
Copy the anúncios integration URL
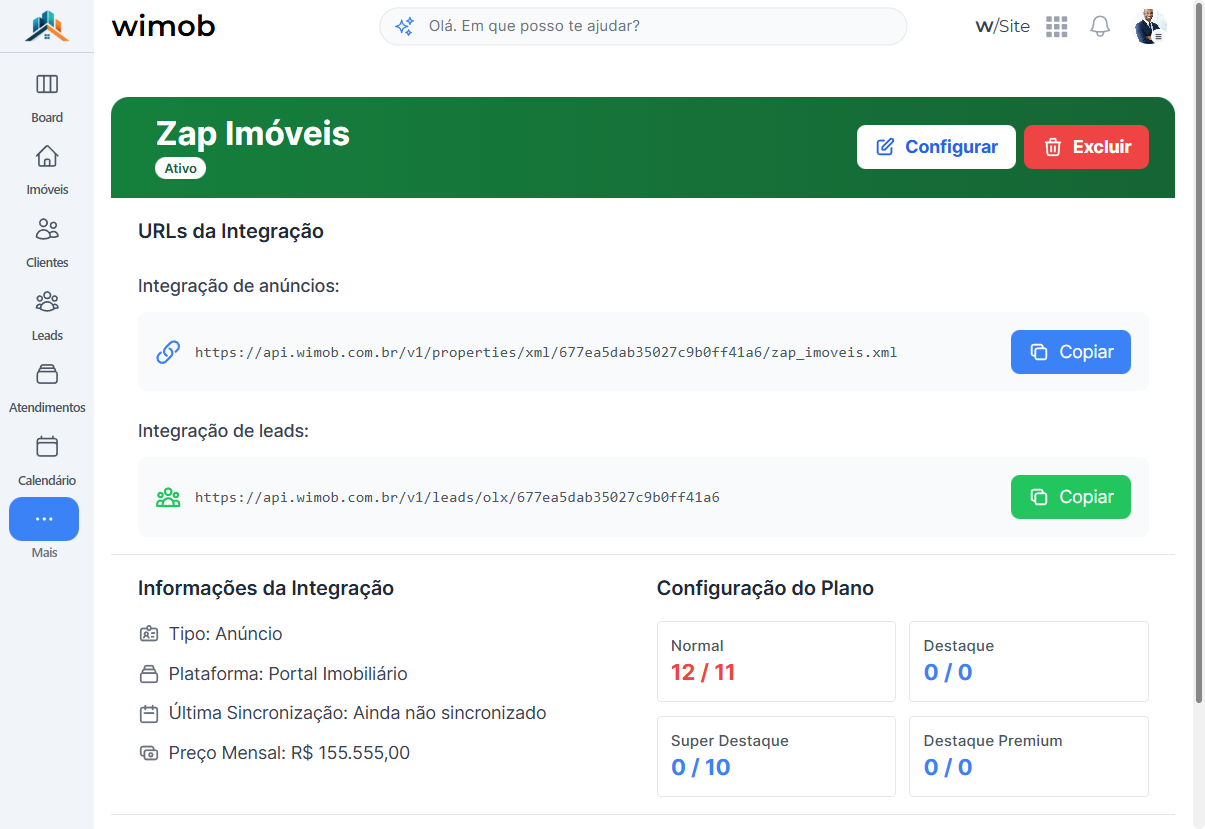pos(1070,352)
